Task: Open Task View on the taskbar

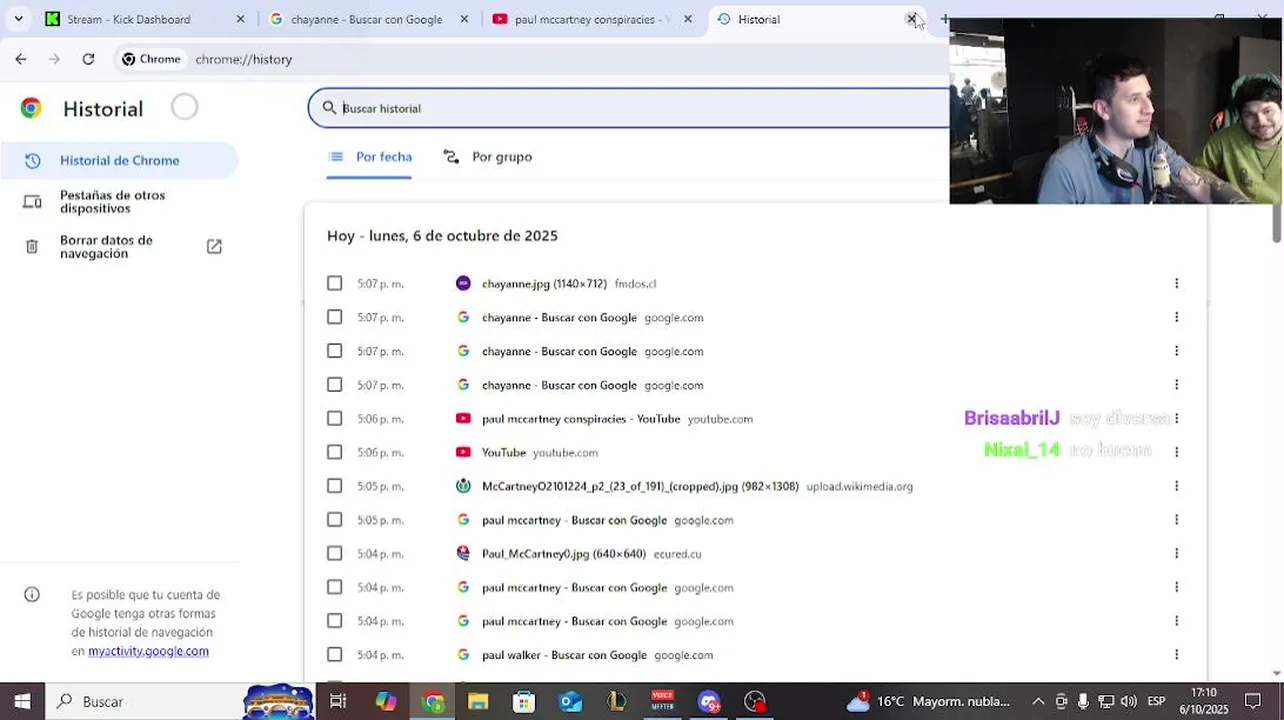Action: pos(338,701)
